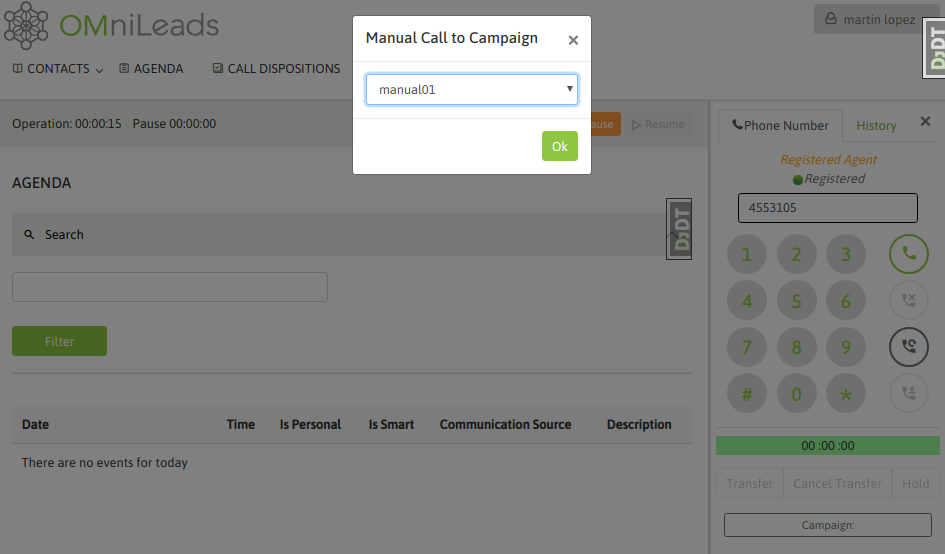Screen dimensions: 945x554
Task: Click the hang up call icon
Action: pyautogui.click(x=909, y=300)
